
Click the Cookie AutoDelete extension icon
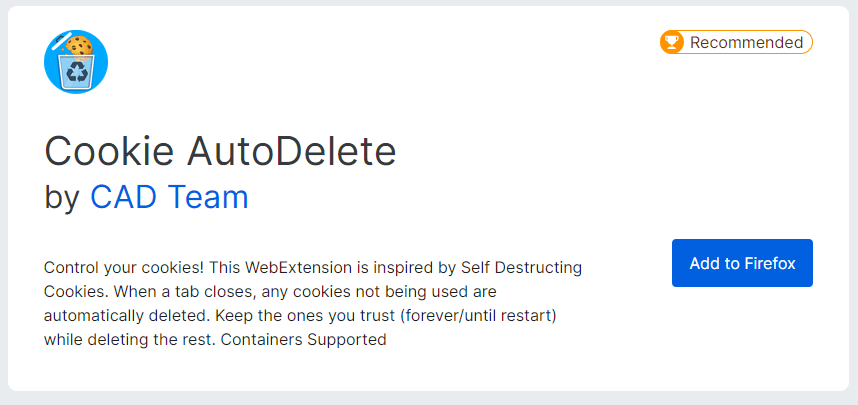(x=76, y=62)
